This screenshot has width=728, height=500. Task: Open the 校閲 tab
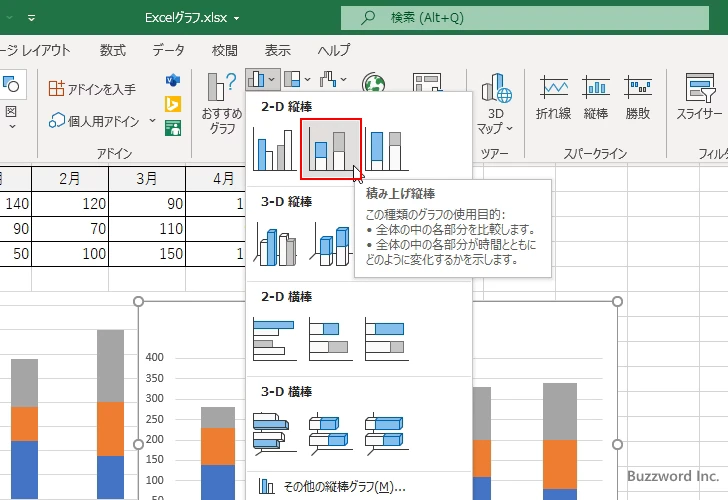click(225, 50)
